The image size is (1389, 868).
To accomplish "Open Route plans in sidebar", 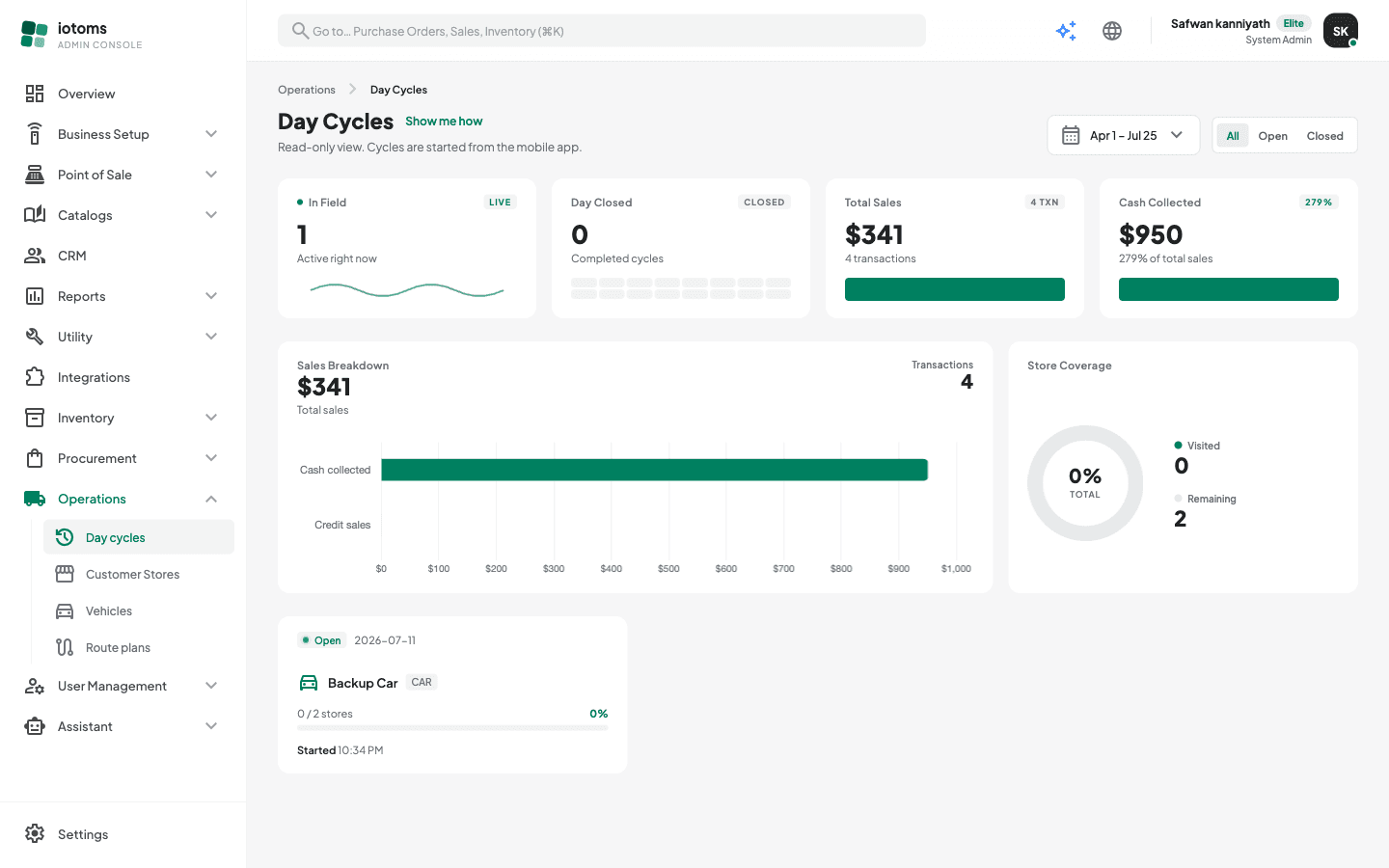I will click(x=139, y=647).
